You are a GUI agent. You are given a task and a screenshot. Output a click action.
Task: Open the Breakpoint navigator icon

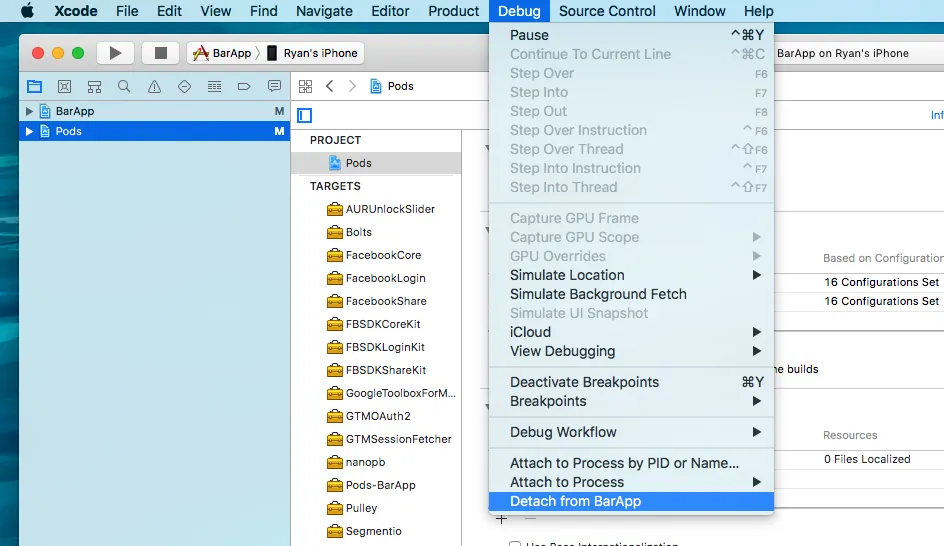[244, 86]
